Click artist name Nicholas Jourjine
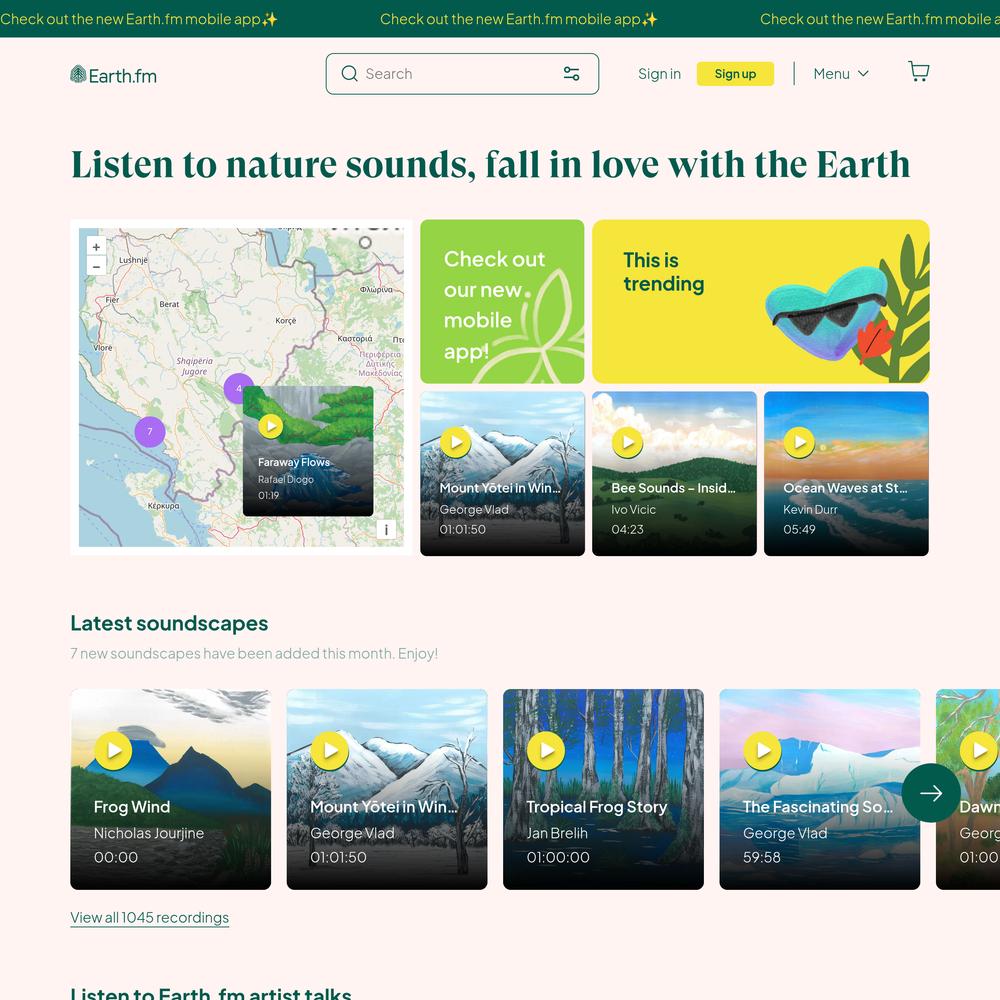Viewport: 1000px width, 1000px height. 149,833
